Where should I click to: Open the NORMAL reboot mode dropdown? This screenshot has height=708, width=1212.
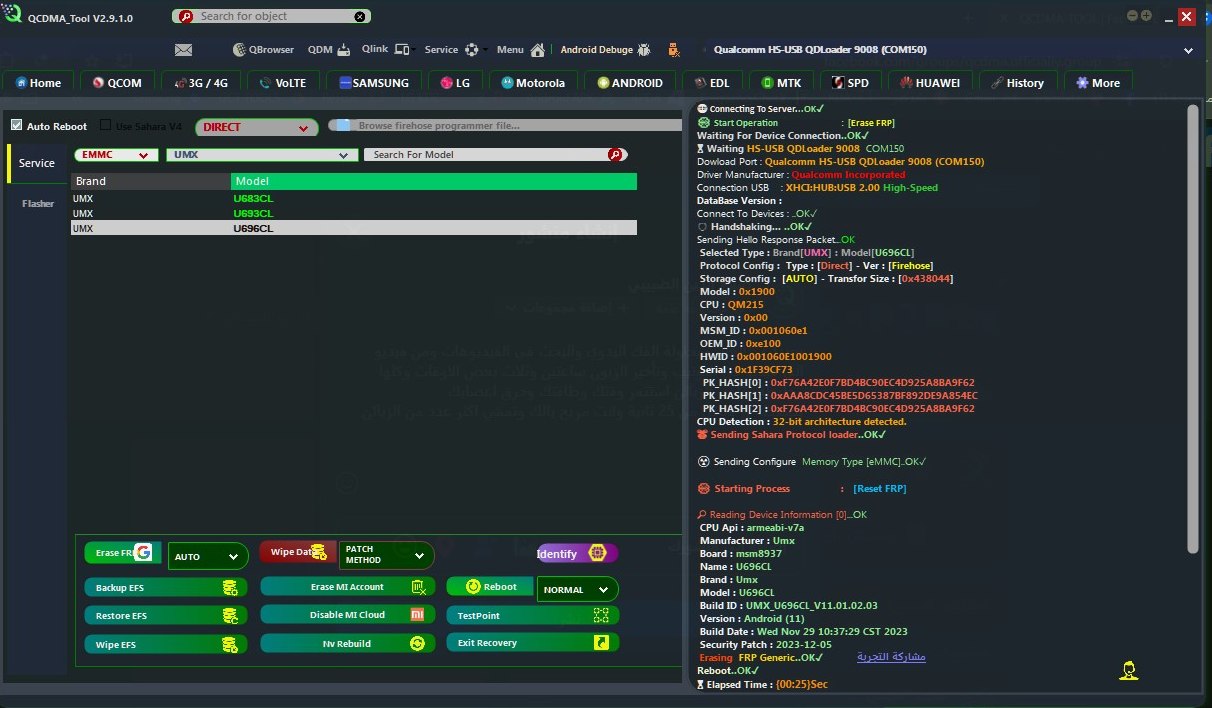tap(577, 589)
